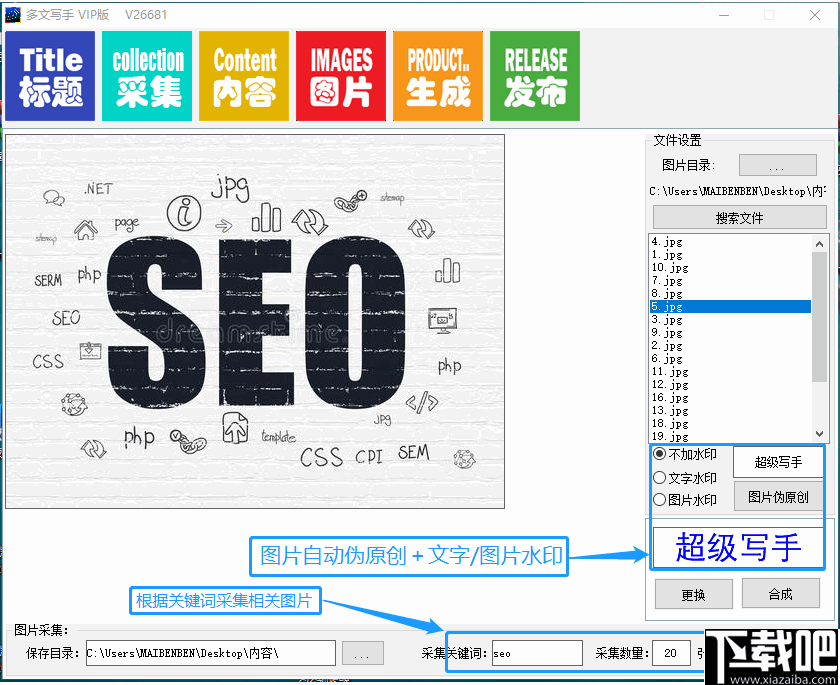
Task: Click the 保存目录 browse button
Action: tap(363, 653)
